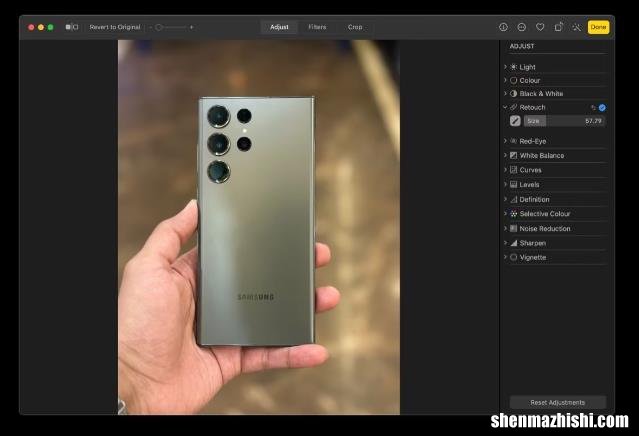Click the Red-Eye icon
Screen dimensions: 639x436
pyautogui.click(x=513, y=141)
